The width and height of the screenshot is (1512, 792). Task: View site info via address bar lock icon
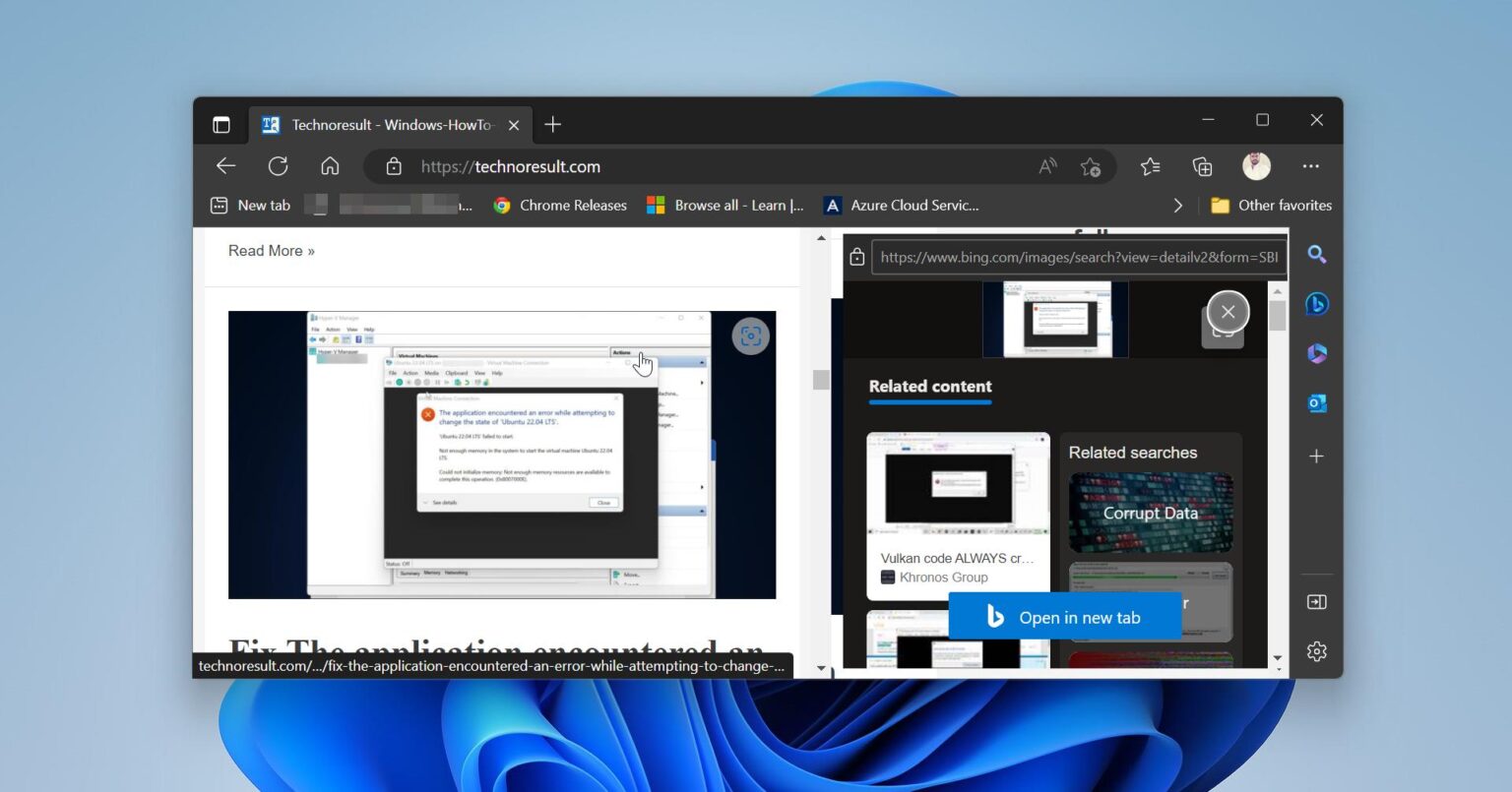394,166
